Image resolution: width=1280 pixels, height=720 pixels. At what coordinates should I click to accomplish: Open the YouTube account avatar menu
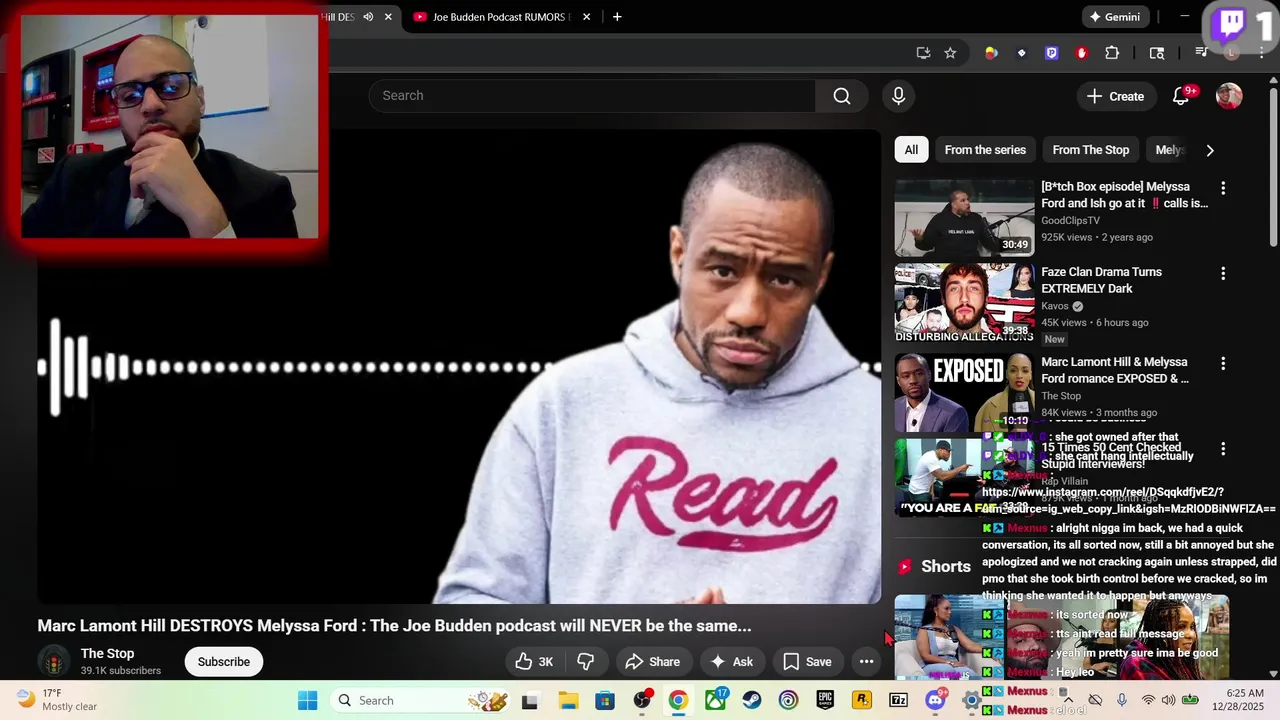[1229, 96]
